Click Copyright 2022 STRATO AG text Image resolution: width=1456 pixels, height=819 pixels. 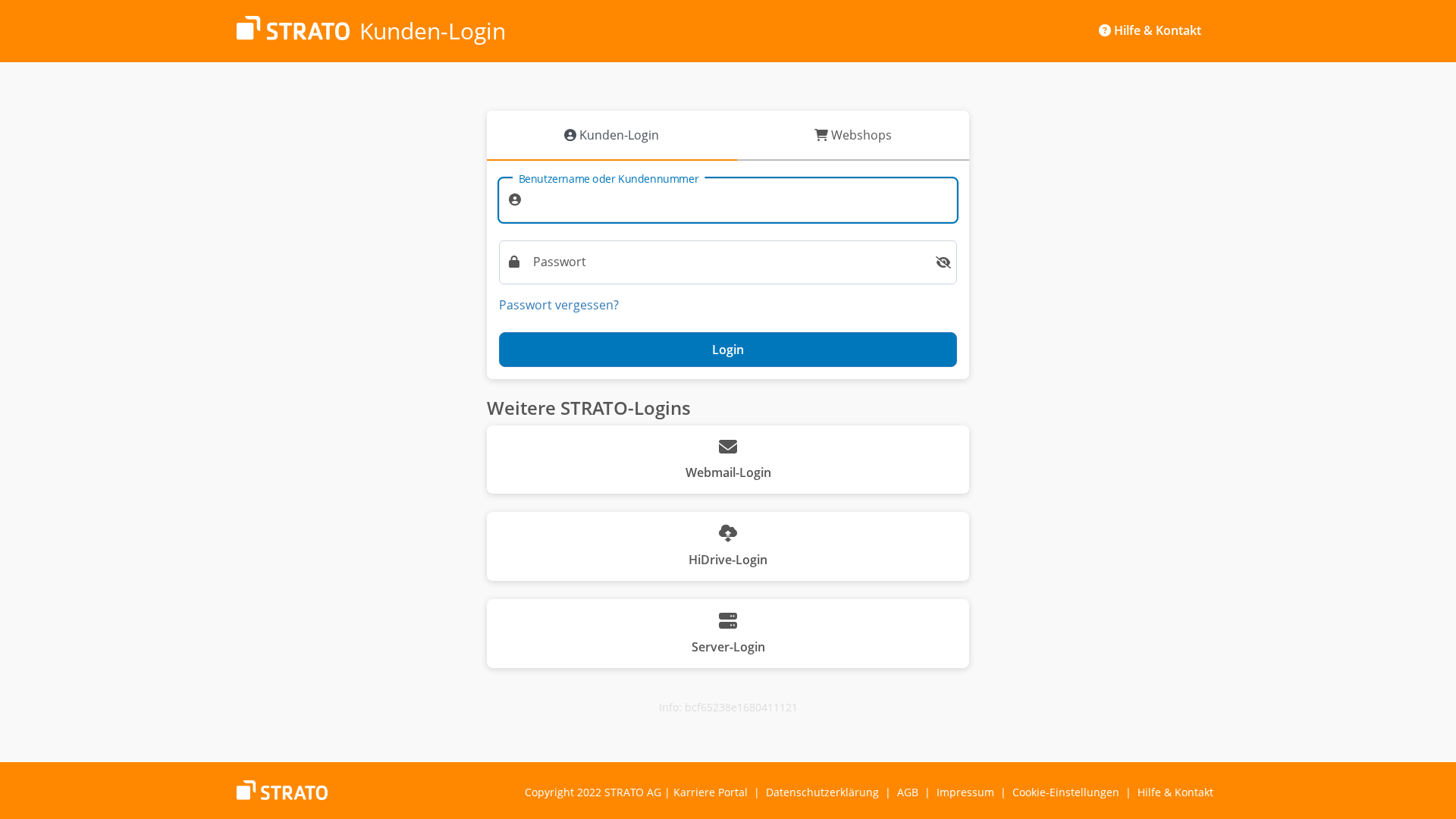(x=593, y=792)
